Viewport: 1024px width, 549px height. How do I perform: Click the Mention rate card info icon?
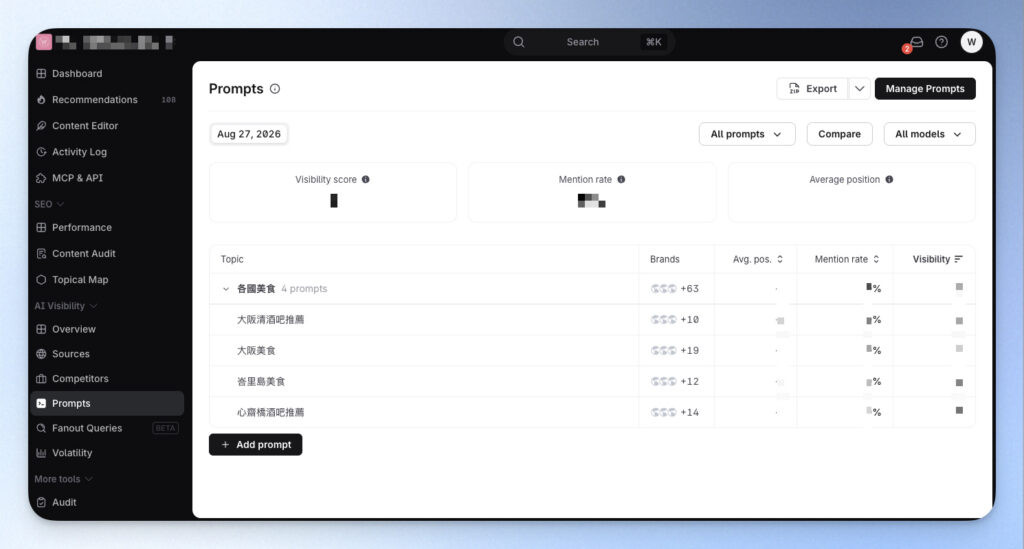click(621, 180)
